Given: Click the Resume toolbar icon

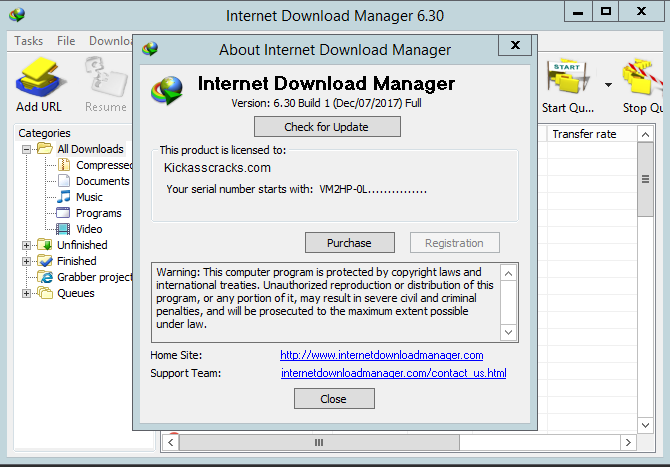Looking at the screenshot, I should click(x=106, y=77).
